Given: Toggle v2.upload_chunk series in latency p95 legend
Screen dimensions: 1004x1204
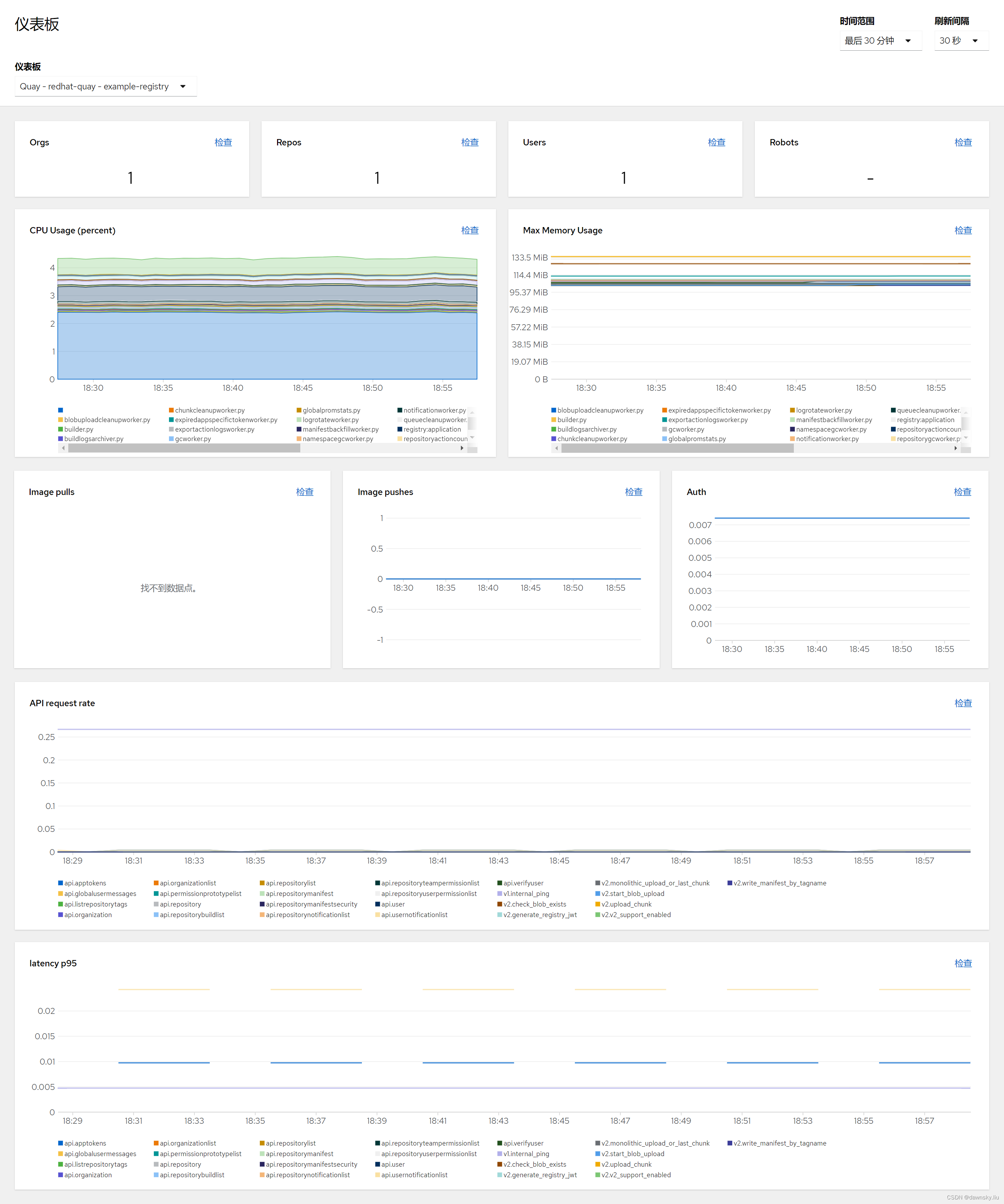Looking at the screenshot, I should click(626, 1165).
